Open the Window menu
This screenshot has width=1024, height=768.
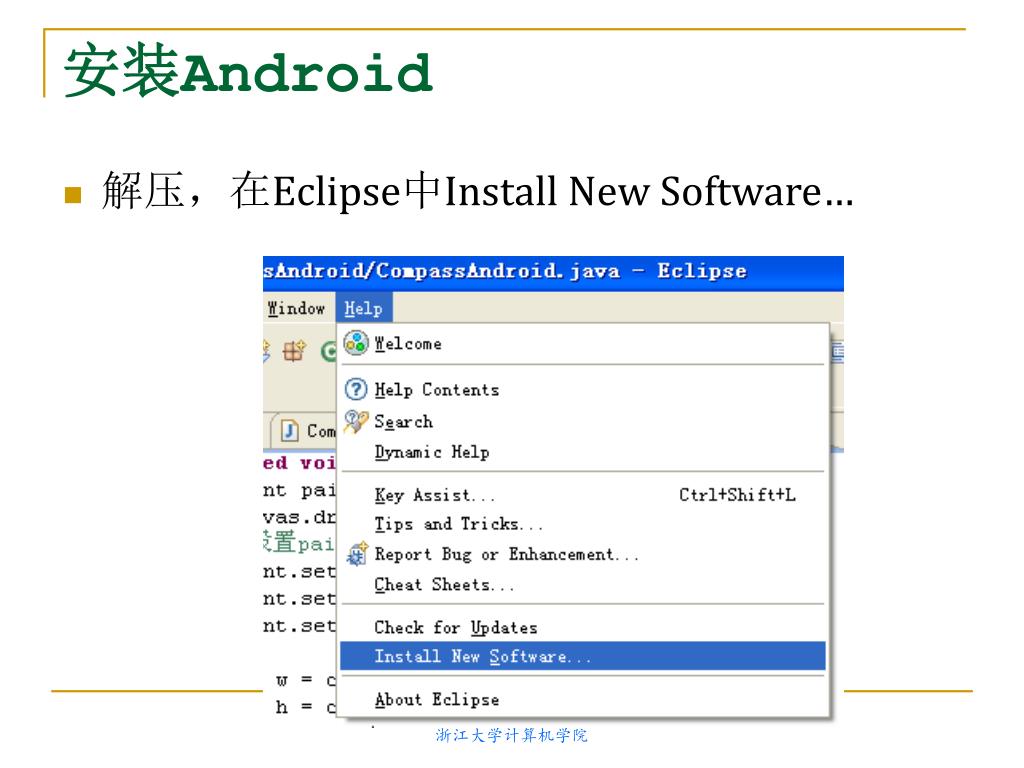(x=296, y=308)
